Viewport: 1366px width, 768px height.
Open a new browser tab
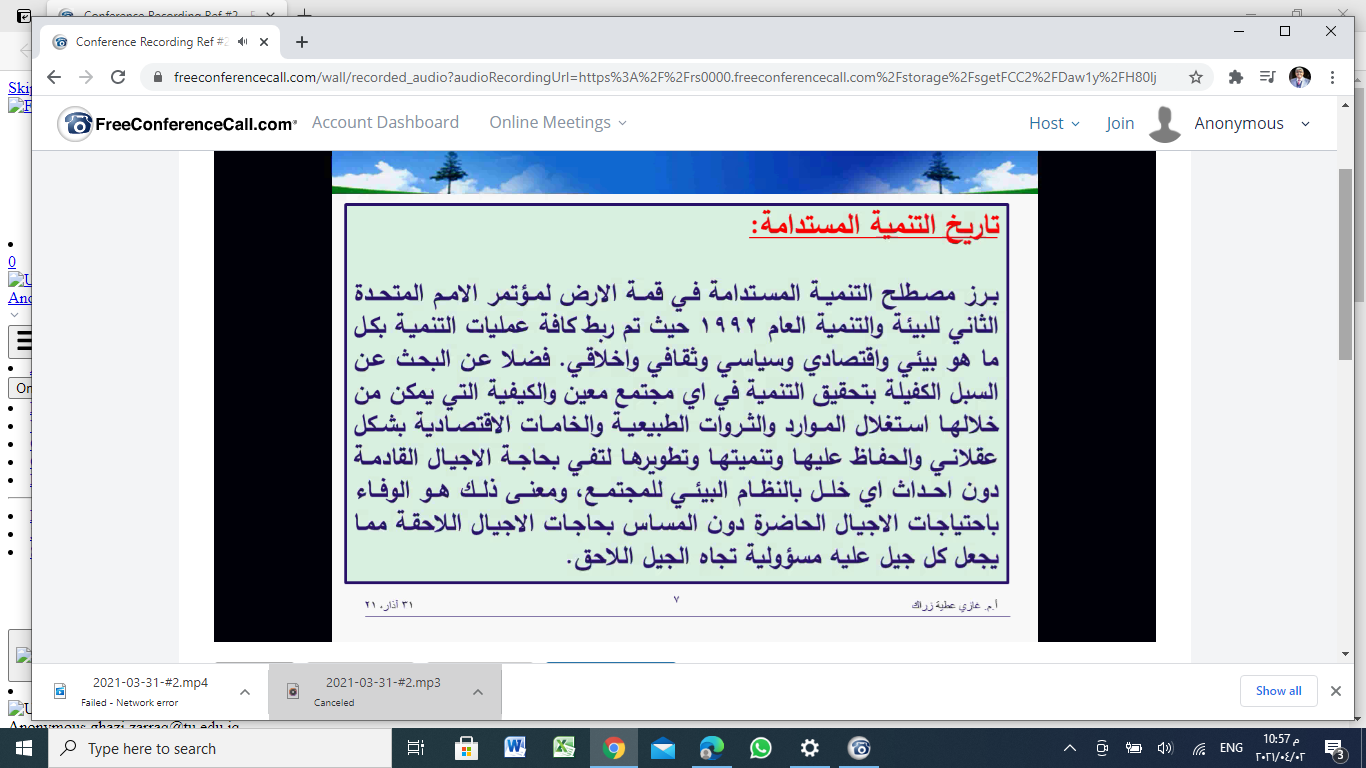(x=302, y=42)
